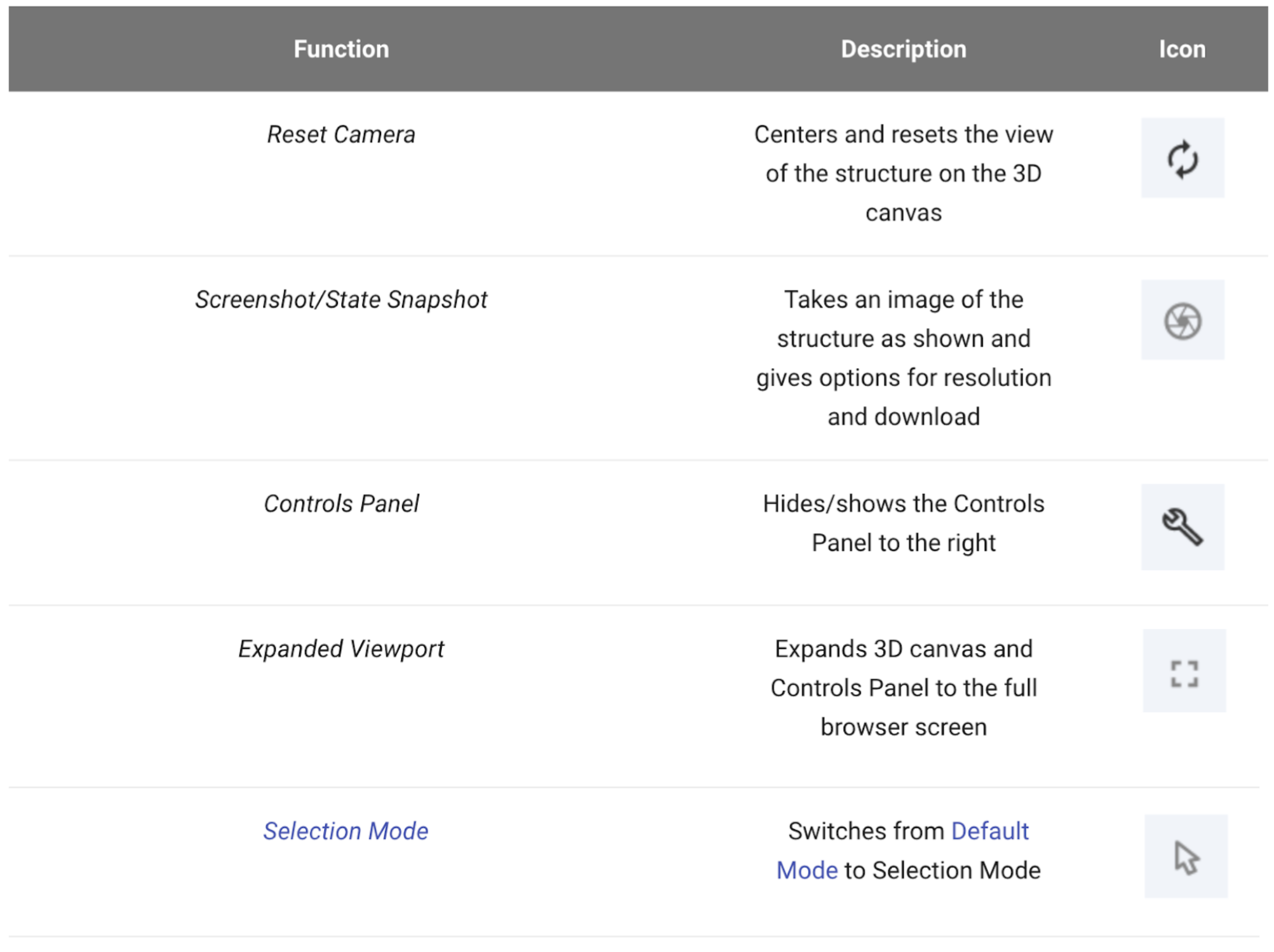Click the Screenshot/State Snapshot camera shutter icon

(1182, 320)
